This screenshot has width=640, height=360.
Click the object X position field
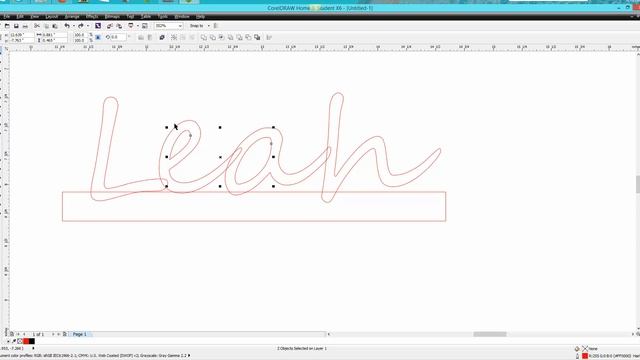point(21,35)
